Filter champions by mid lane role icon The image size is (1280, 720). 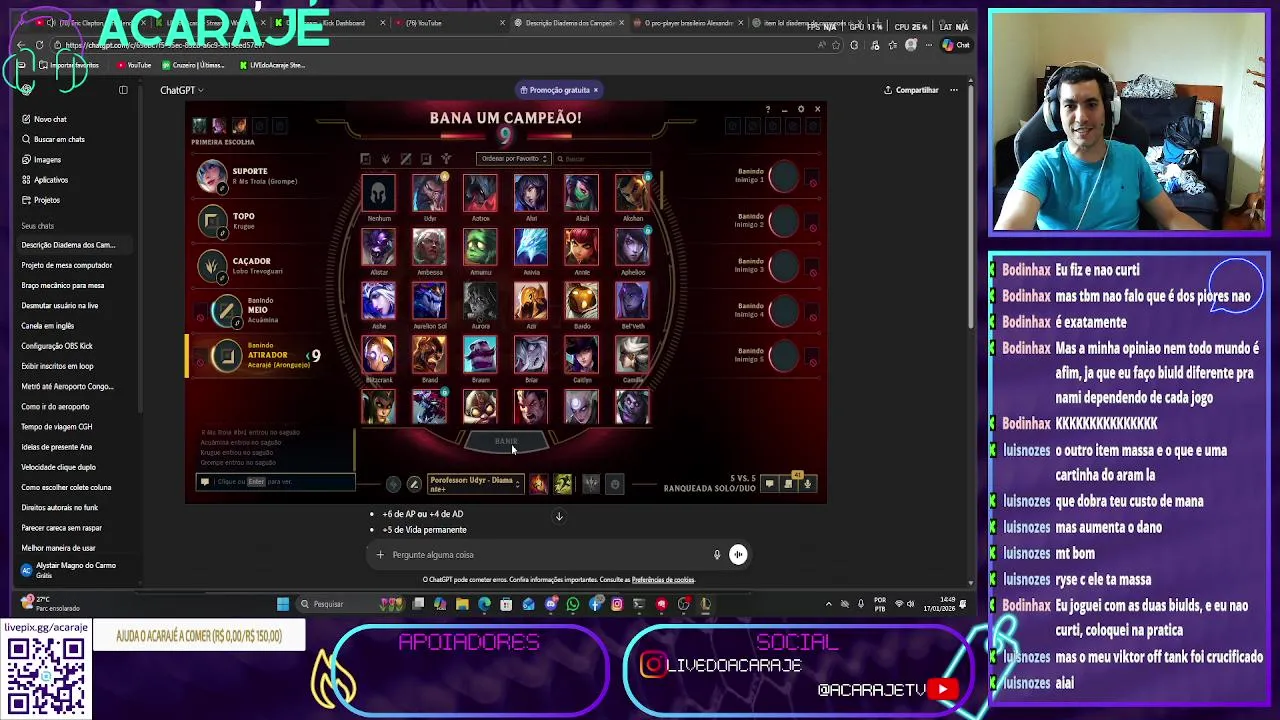pos(405,159)
